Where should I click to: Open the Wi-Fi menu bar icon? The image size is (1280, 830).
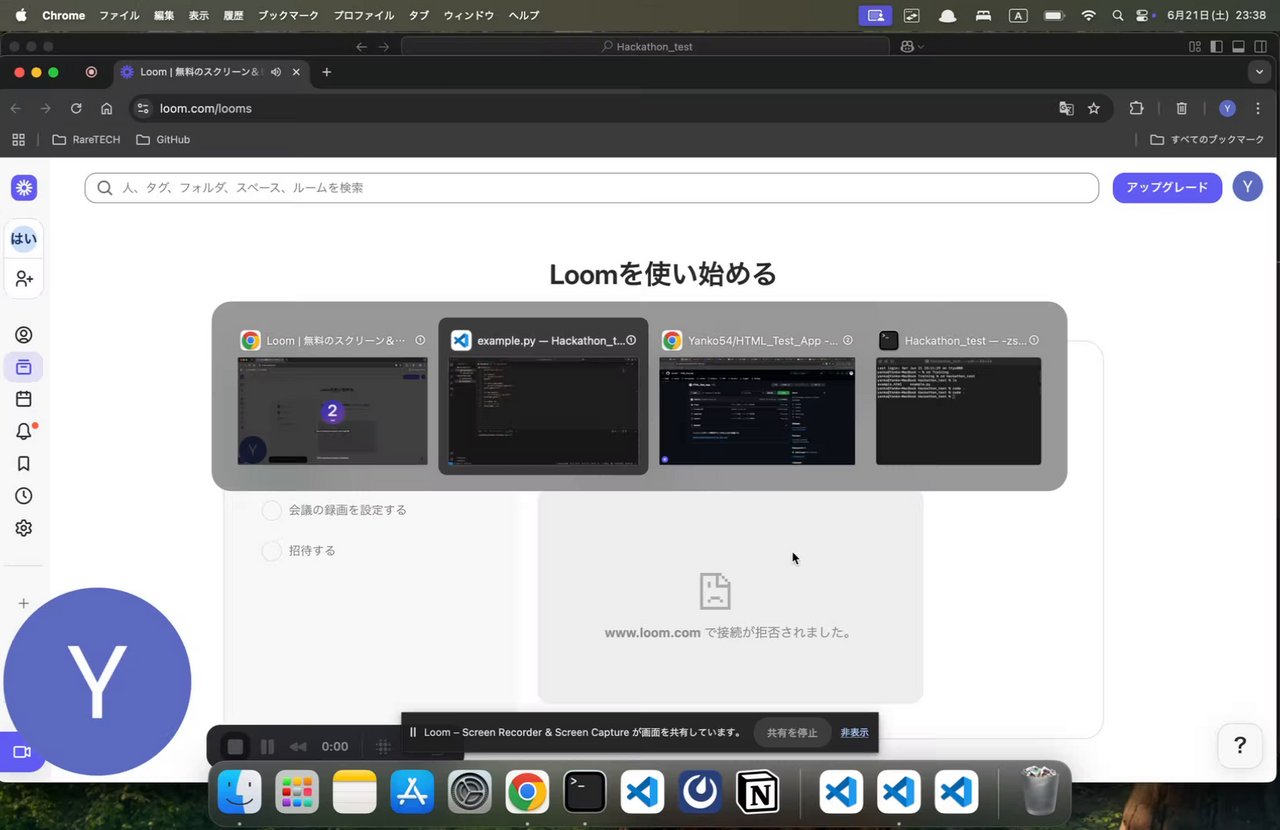pyautogui.click(x=1088, y=15)
